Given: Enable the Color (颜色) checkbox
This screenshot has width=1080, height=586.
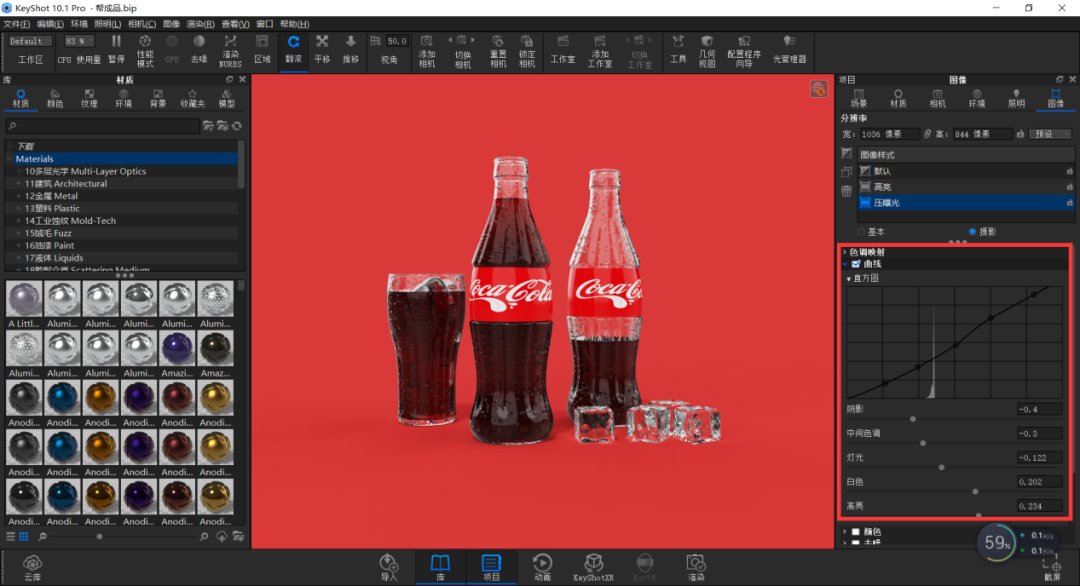Looking at the screenshot, I should [x=856, y=532].
